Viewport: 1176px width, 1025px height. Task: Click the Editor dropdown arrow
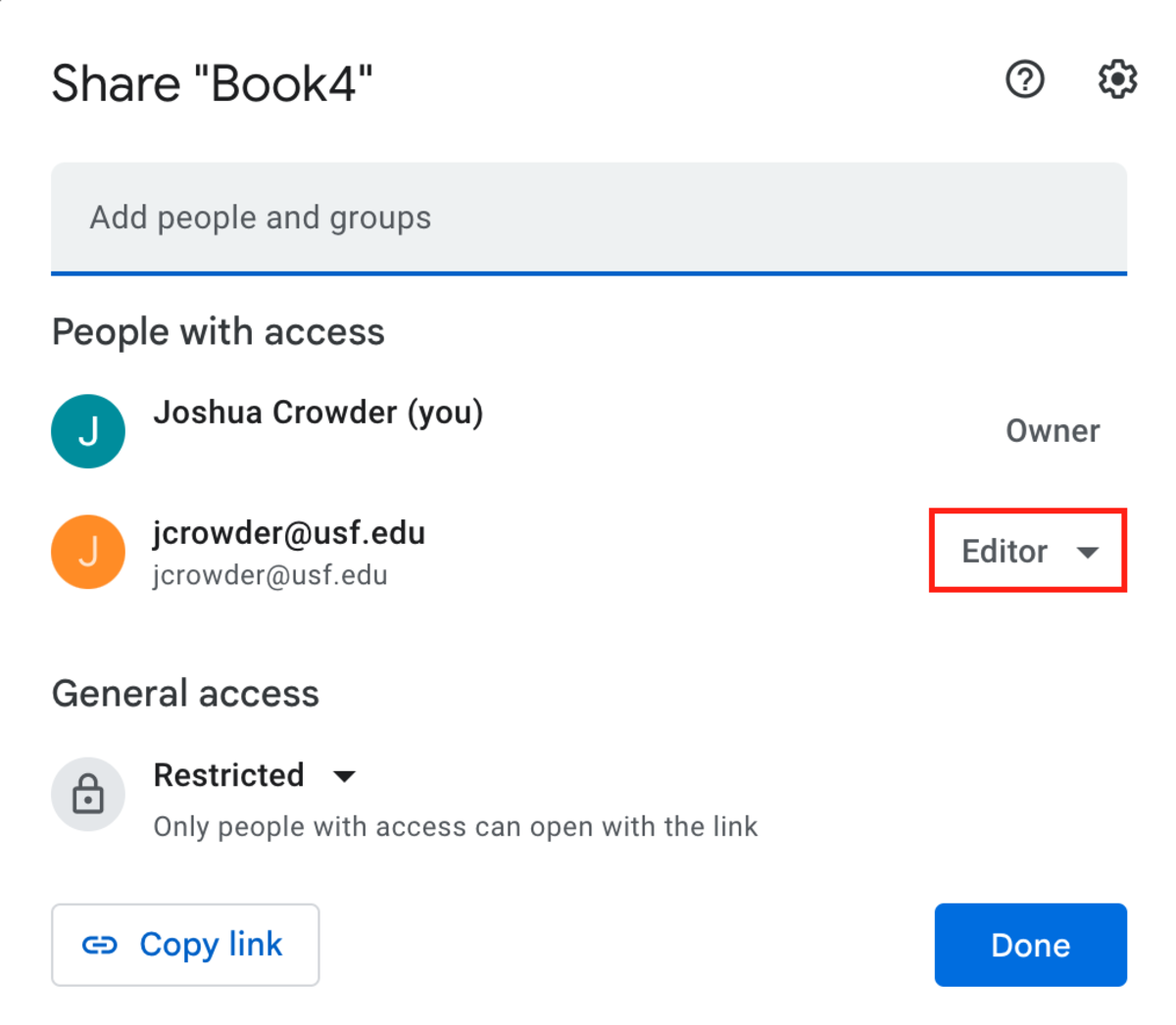point(1089,552)
